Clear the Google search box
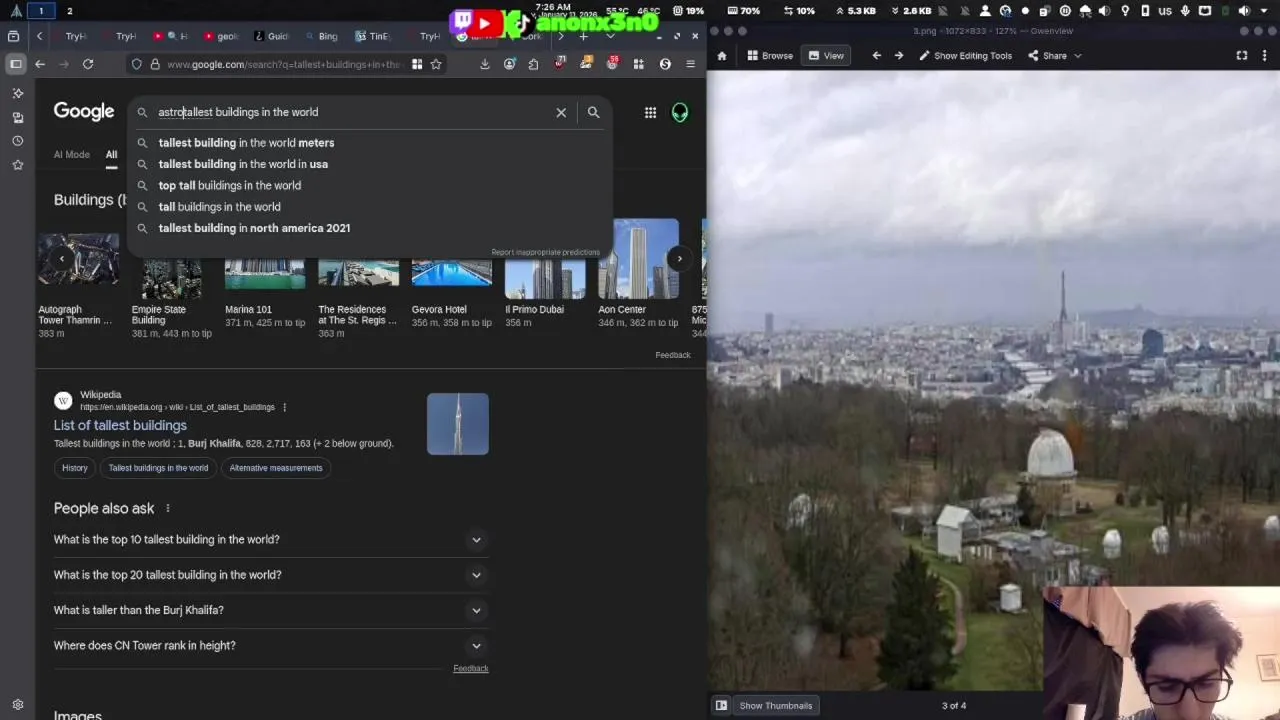The image size is (1280, 720). point(561,112)
